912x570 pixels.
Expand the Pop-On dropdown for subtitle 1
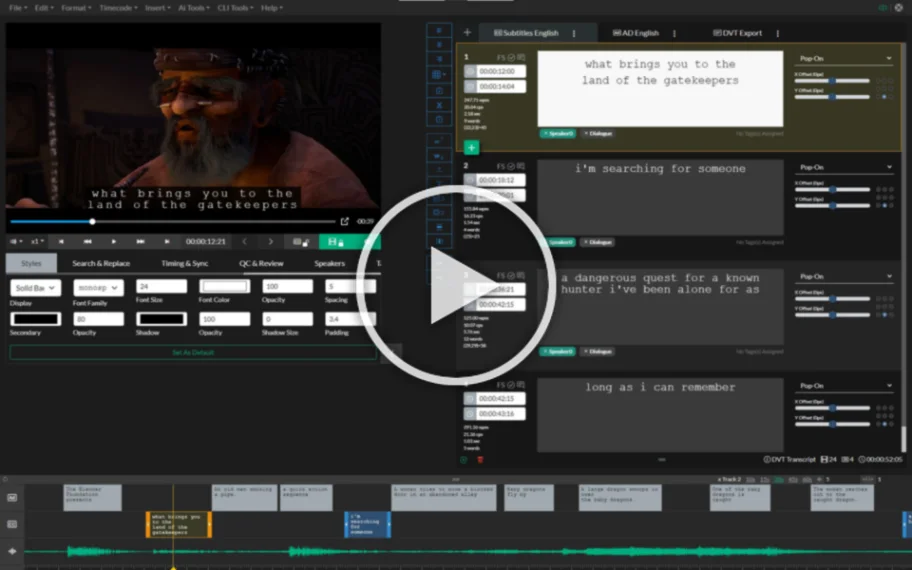(x=843, y=58)
